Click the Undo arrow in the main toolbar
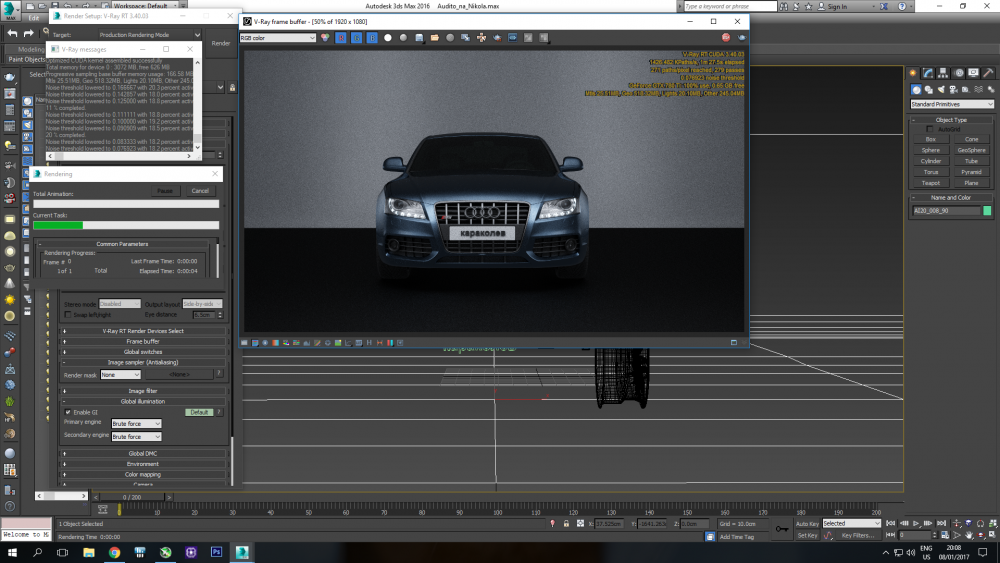 pos(11,33)
